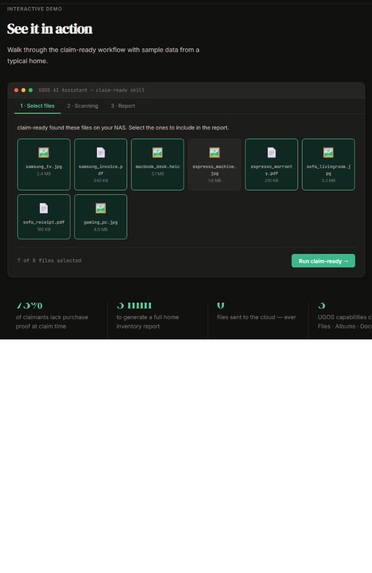
Task: Click the macbook_desk.heic image icon
Action: (157, 152)
